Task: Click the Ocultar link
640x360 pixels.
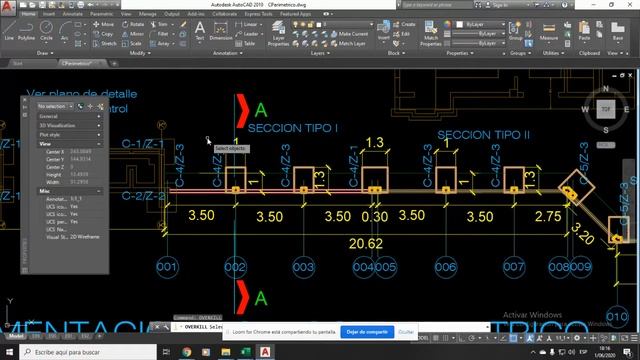Action: coord(406,332)
